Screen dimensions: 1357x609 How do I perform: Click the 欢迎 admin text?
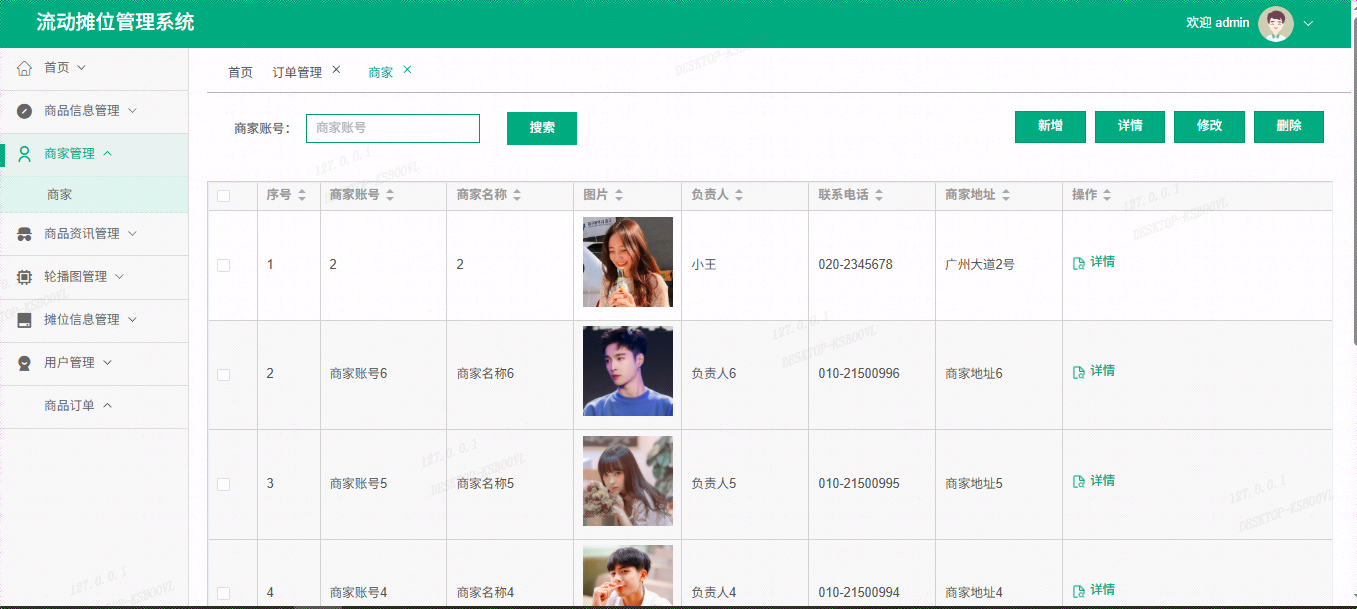point(1217,23)
